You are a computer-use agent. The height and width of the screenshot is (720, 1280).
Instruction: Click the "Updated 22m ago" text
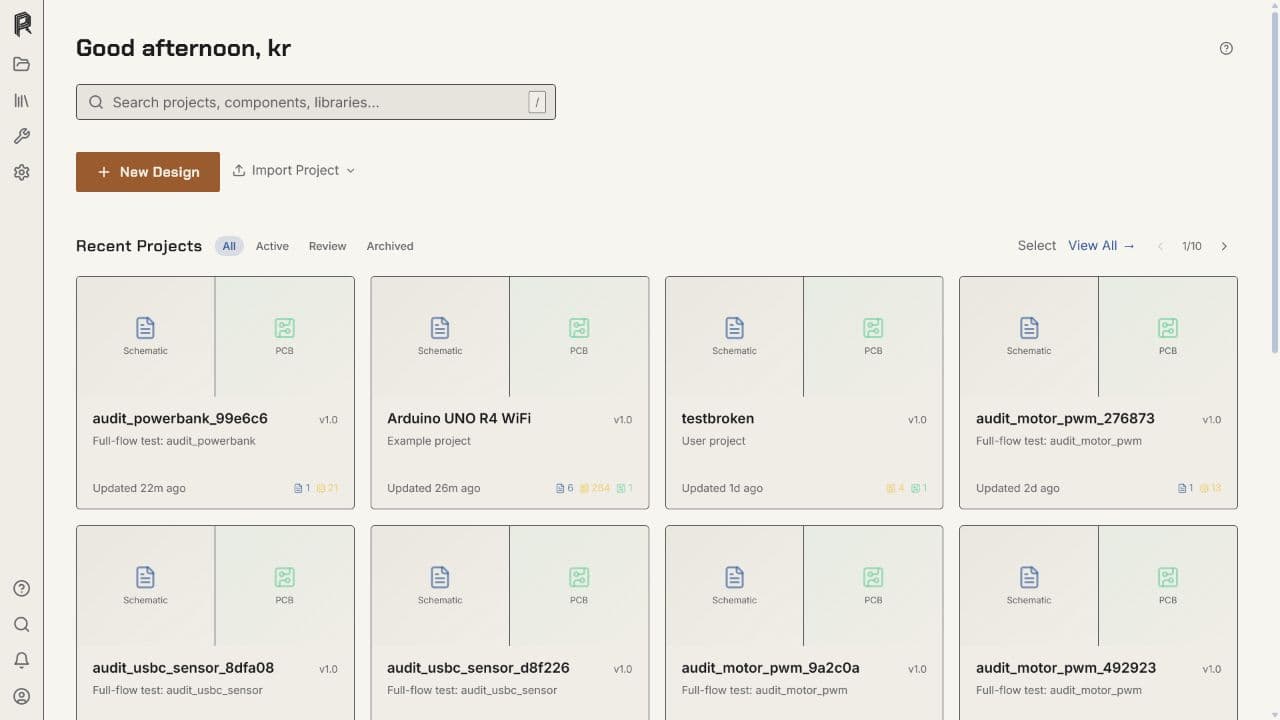point(139,489)
